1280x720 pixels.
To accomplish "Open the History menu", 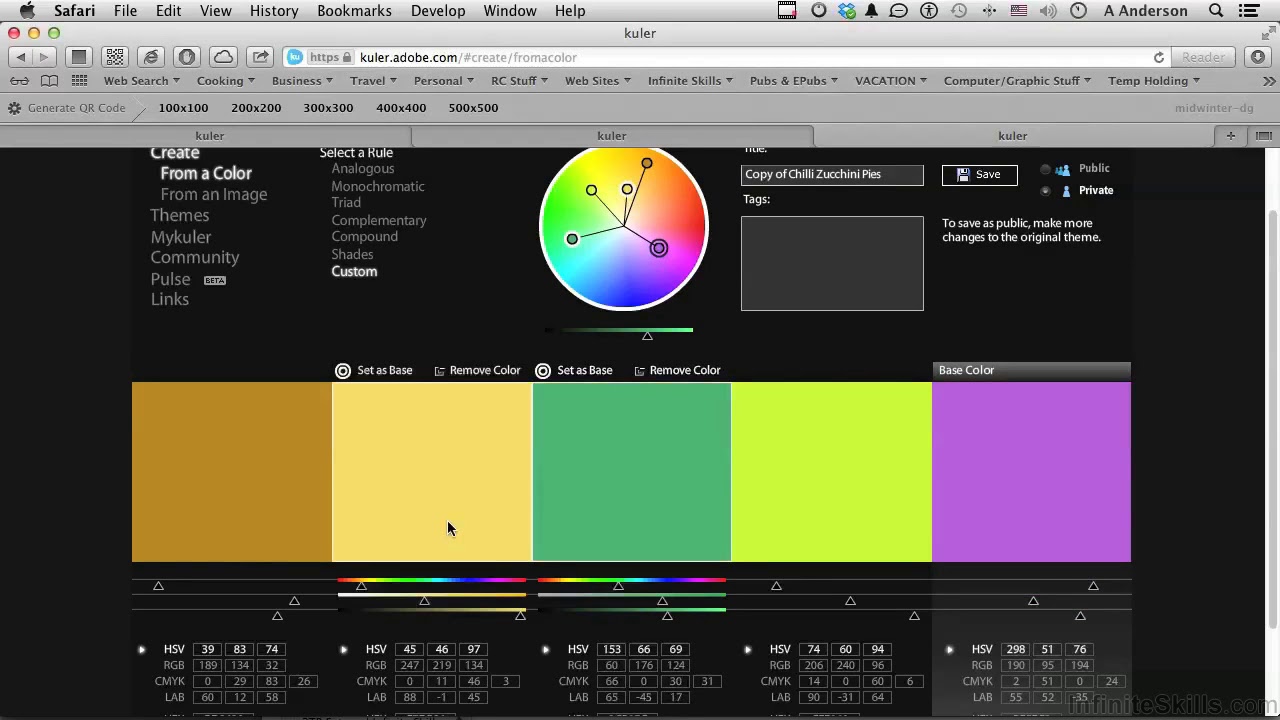I will tap(274, 11).
